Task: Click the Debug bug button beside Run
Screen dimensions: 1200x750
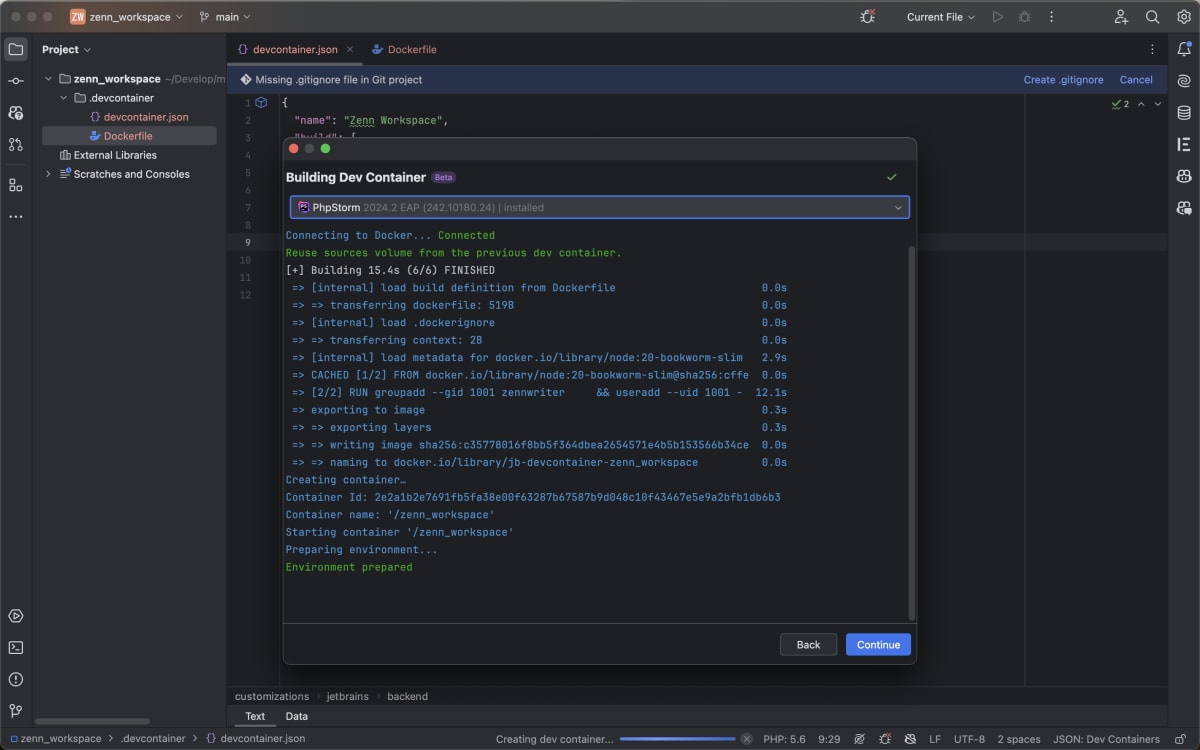Action: click(1024, 17)
